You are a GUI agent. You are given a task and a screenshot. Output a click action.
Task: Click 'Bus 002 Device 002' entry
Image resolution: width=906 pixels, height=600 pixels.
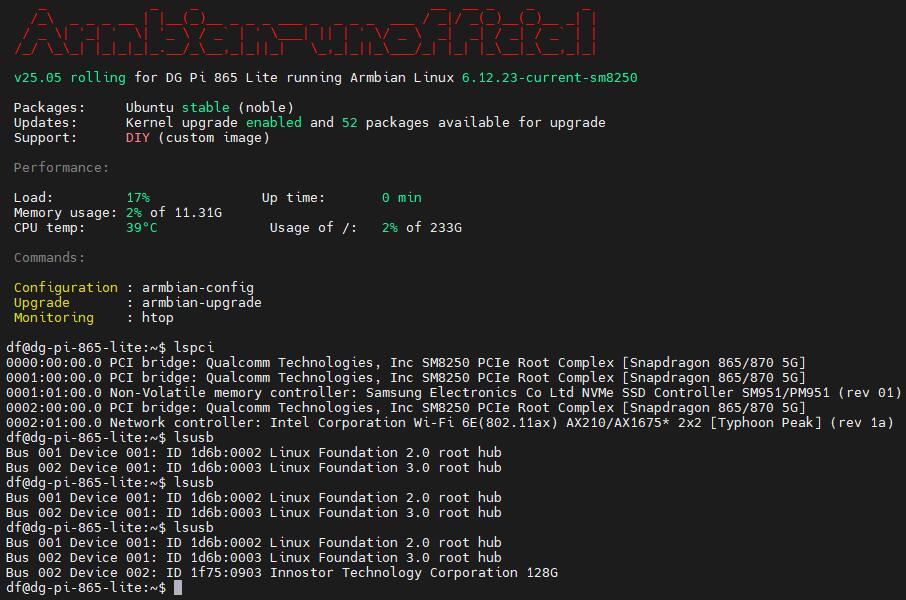click(79, 573)
